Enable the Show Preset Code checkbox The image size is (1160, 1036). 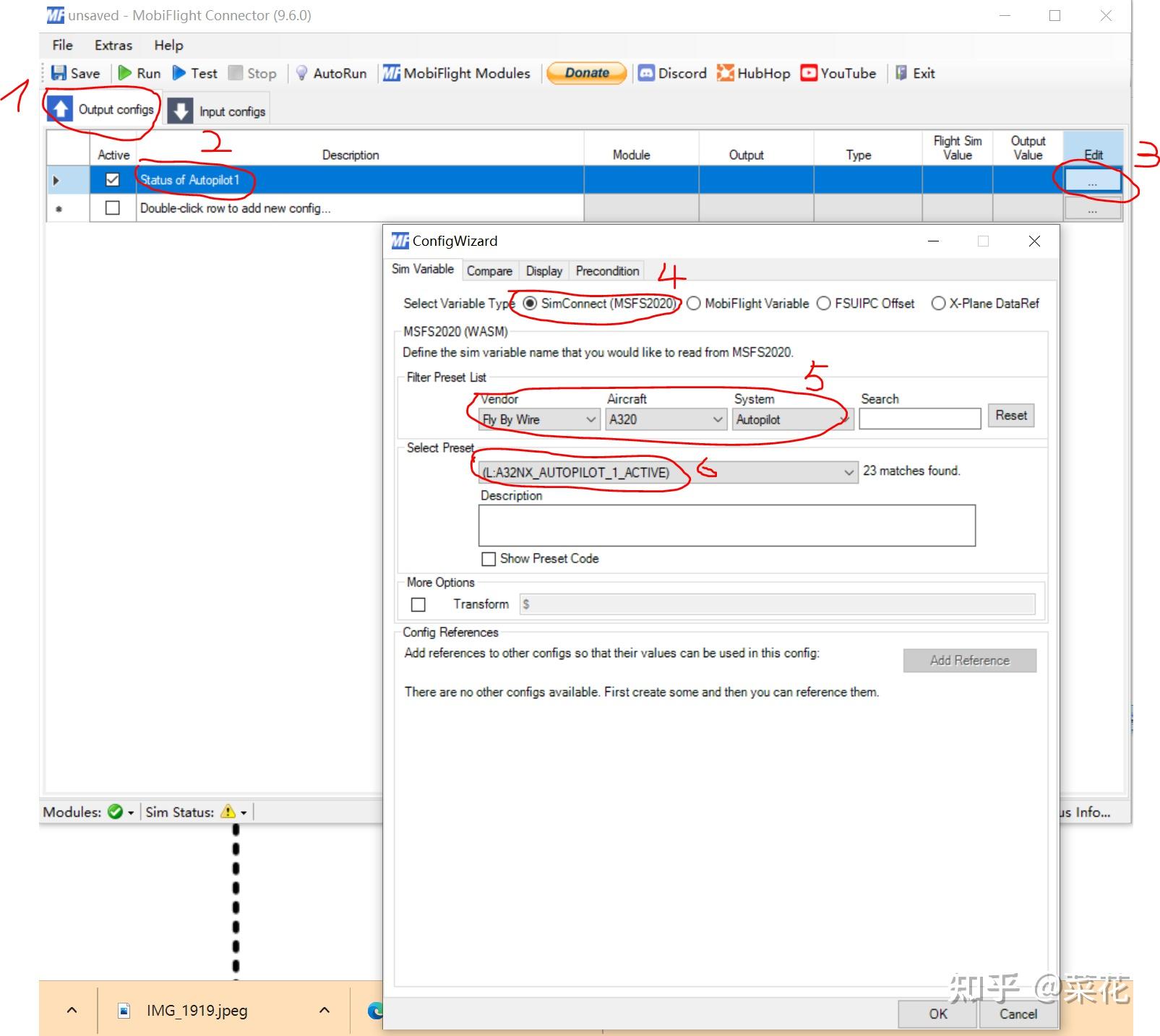point(489,559)
